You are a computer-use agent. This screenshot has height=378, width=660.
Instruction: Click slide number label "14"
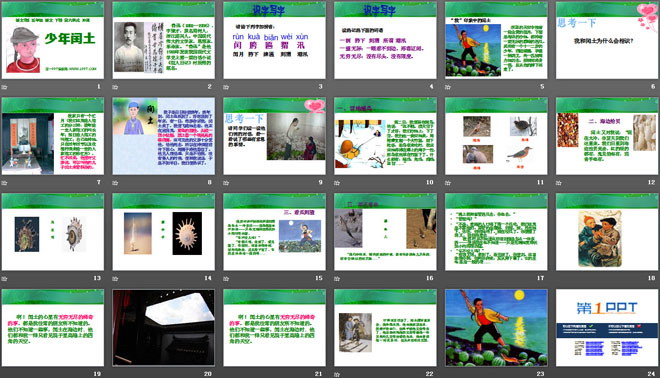[x=208, y=278]
